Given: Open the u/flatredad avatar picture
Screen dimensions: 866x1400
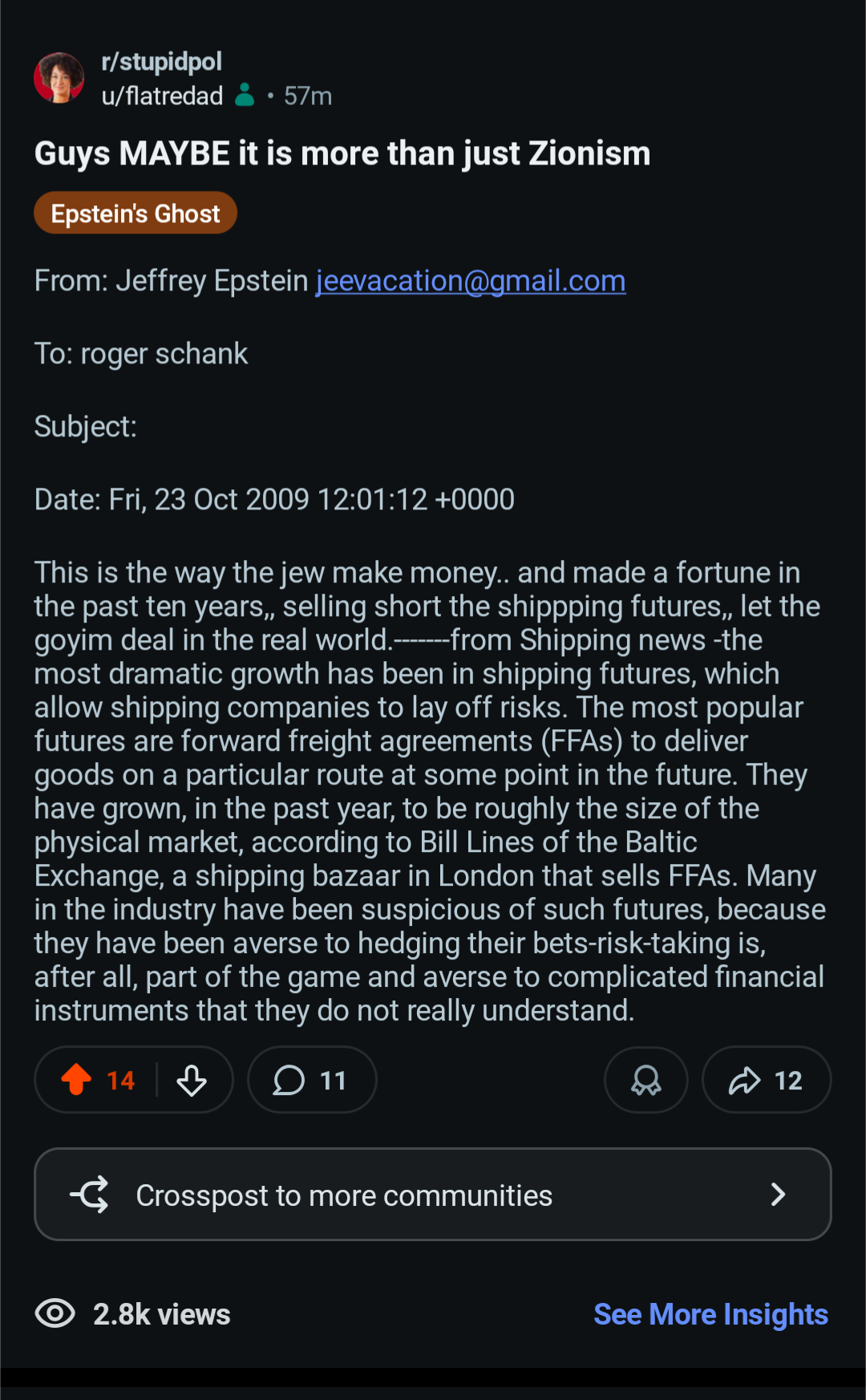Looking at the screenshot, I should [x=59, y=78].
